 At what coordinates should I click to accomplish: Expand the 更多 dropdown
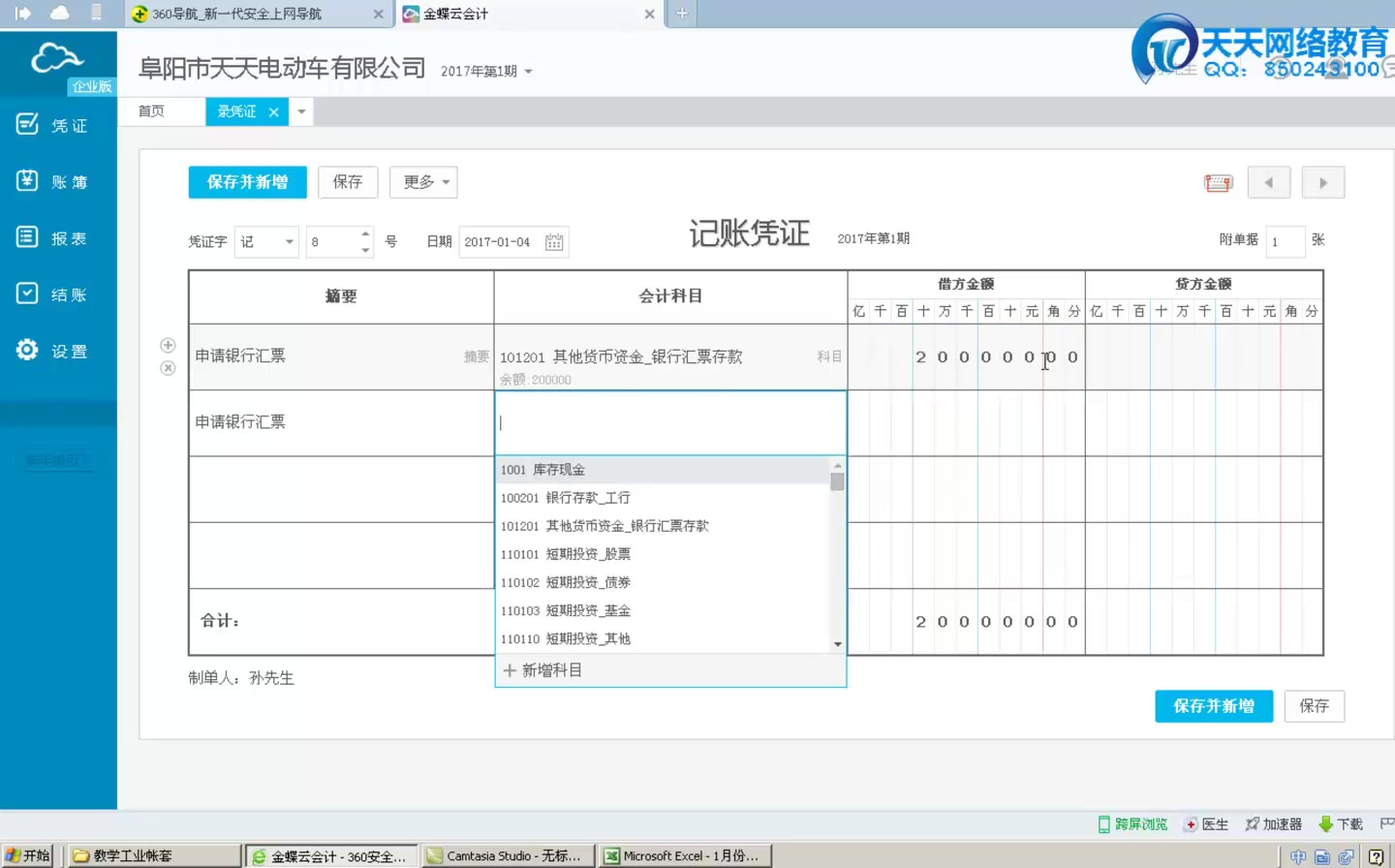pos(423,182)
